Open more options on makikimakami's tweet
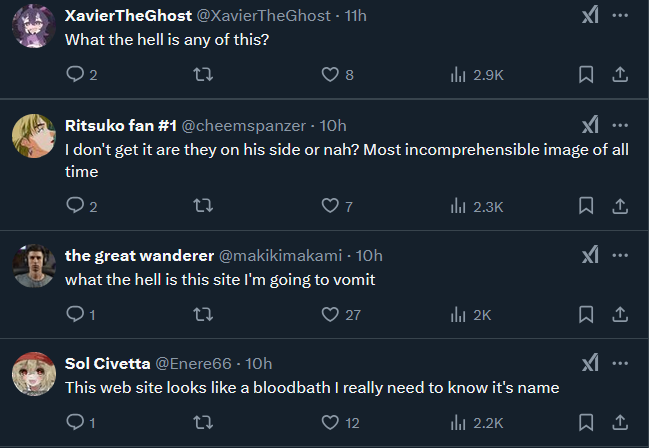Image resolution: width=649 pixels, height=448 pixels. tap(620, 255)
